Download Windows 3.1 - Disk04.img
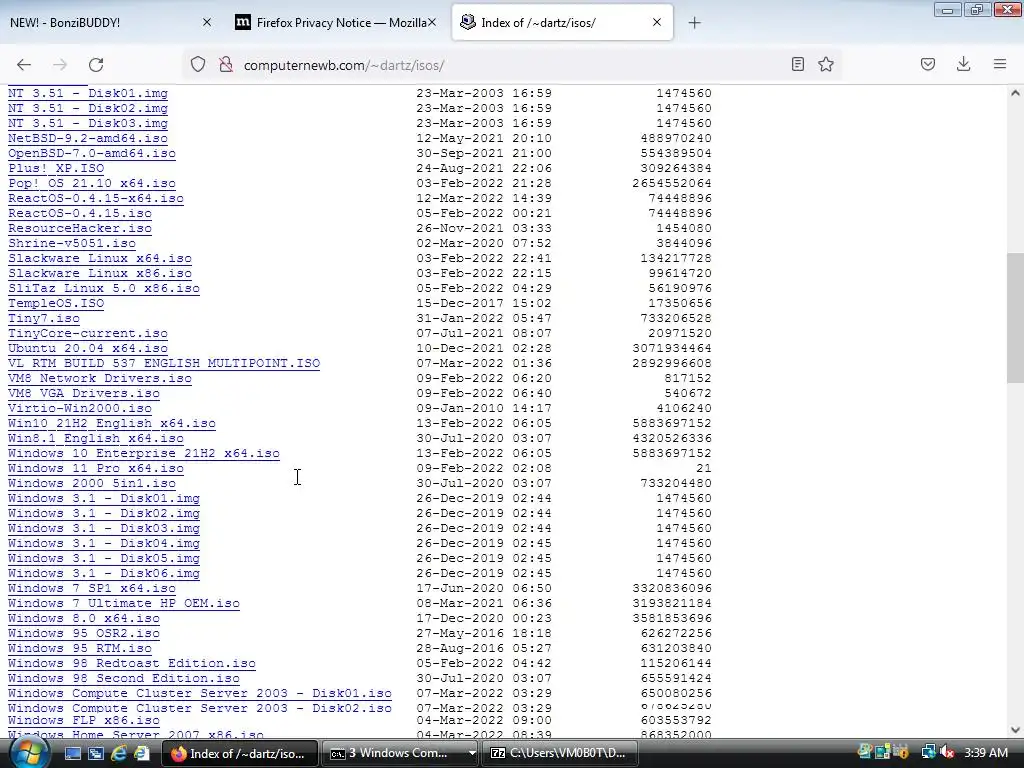Viewport: 1024px width, 768px height. coord(103,544)
